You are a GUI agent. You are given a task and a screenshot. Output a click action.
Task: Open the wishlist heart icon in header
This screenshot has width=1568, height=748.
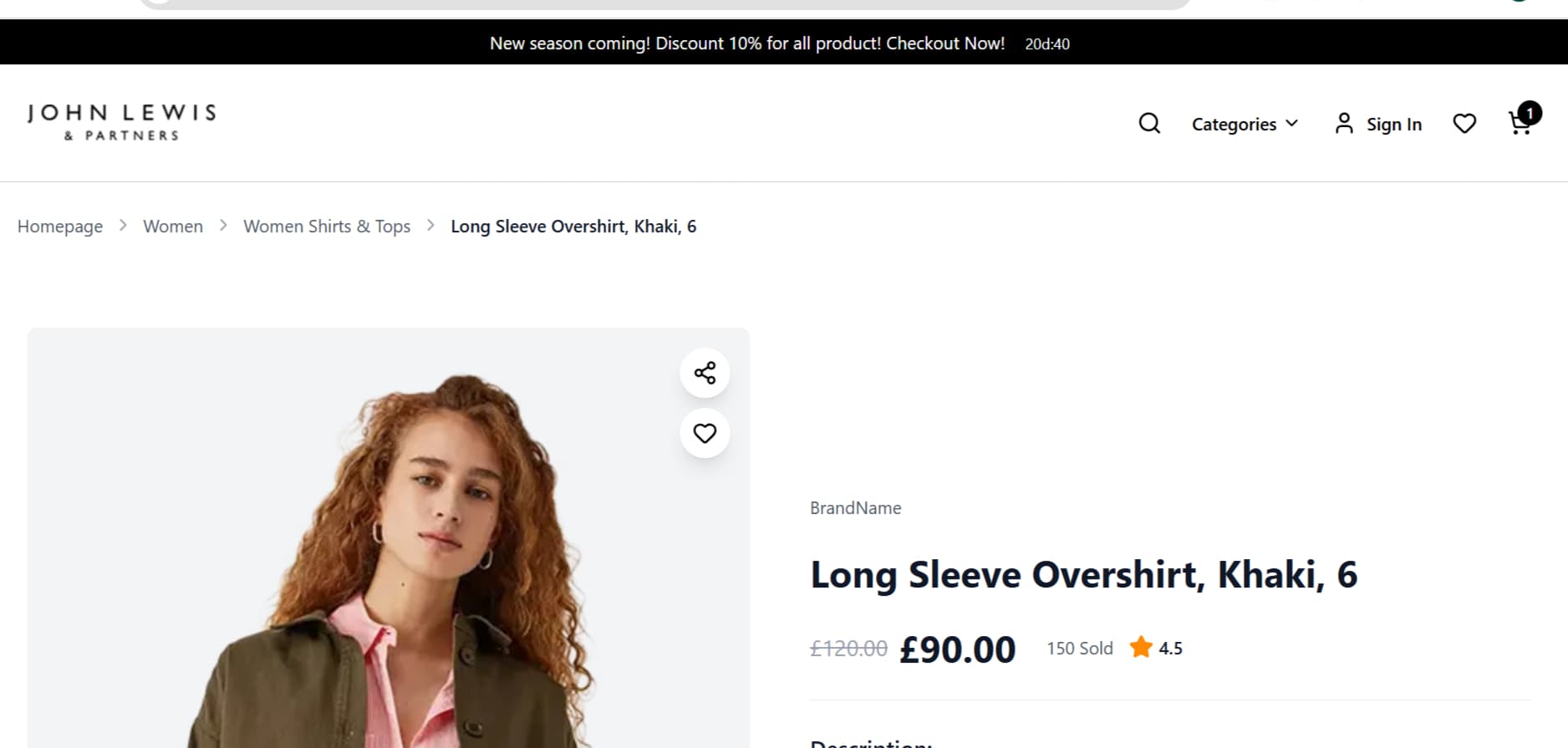(1464, 123)
